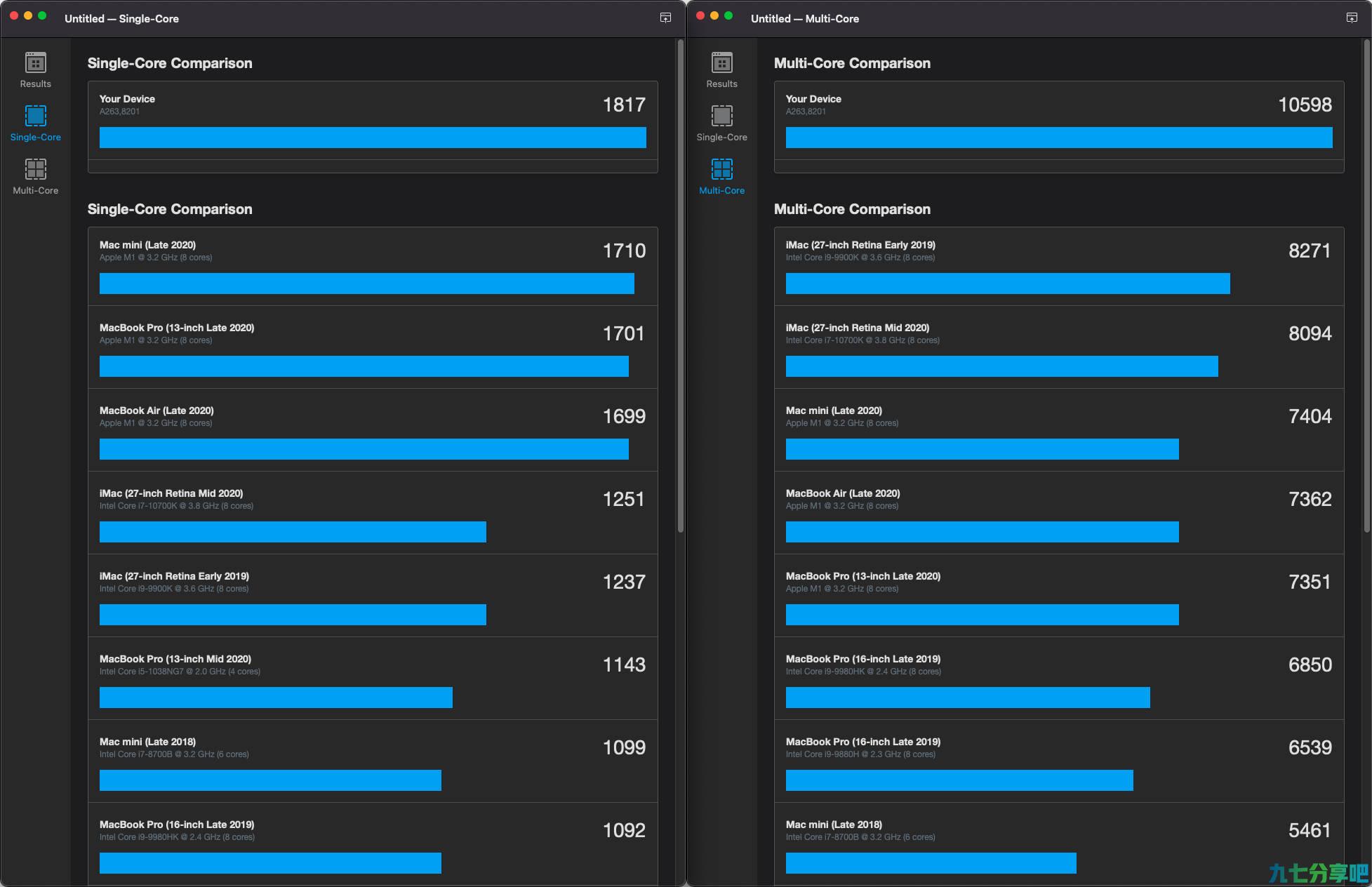This screenshot has width=1372, height=887.
Task: Click the Mac mini (Late 2020) 1710 score bar
Action: coord(367,284)
